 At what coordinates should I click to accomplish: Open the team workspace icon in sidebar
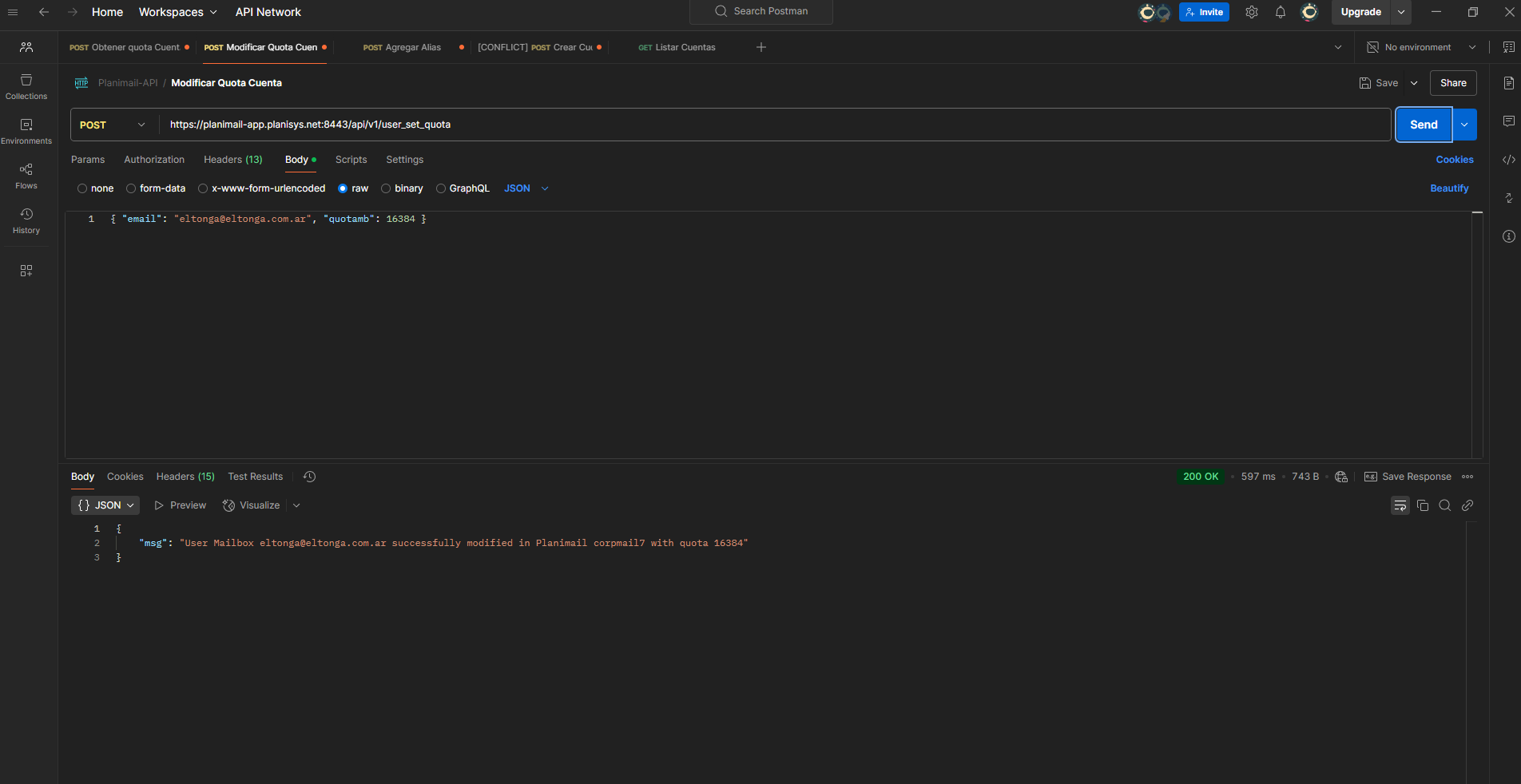26,47
